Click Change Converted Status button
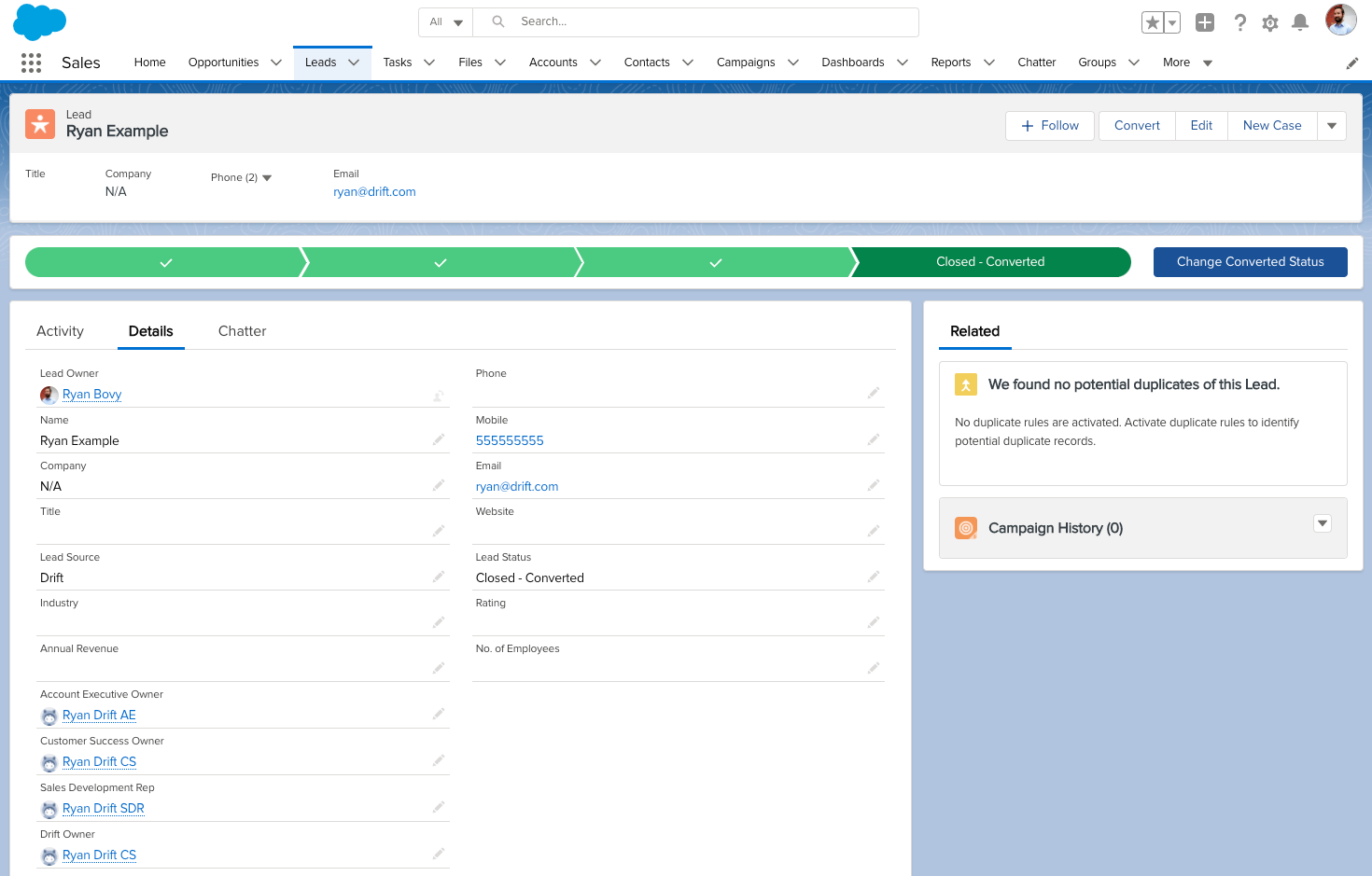Screen dimensions: 1372x876 pos(1251,262)
